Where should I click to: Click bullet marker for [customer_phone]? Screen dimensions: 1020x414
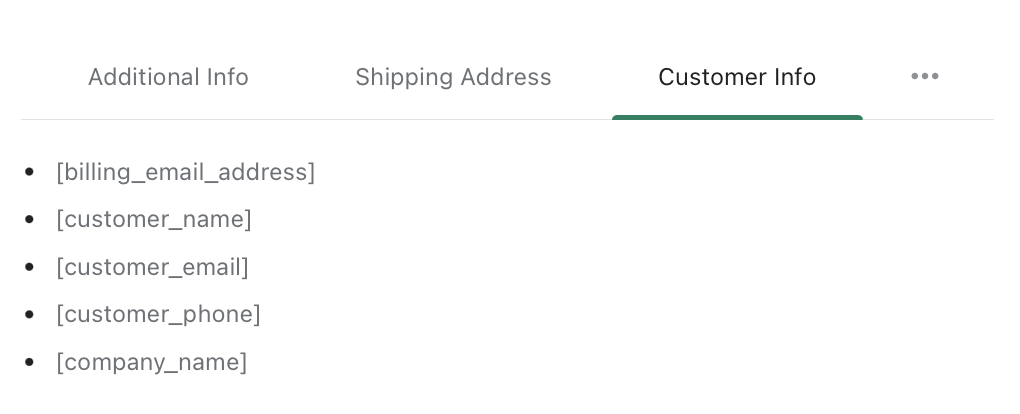point(30,315)
